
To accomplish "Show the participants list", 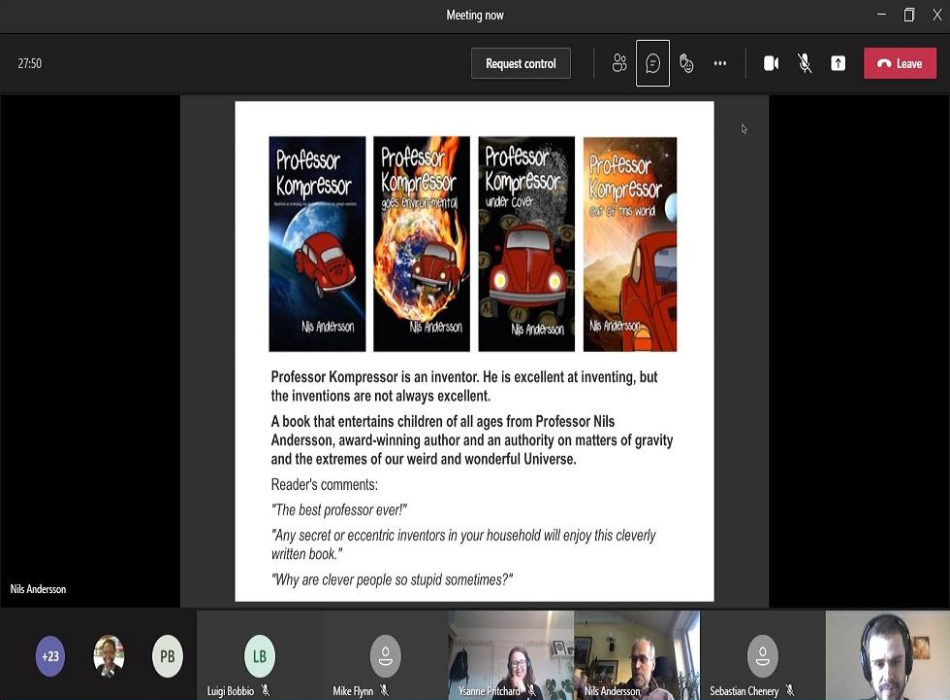I will (619, 63).
